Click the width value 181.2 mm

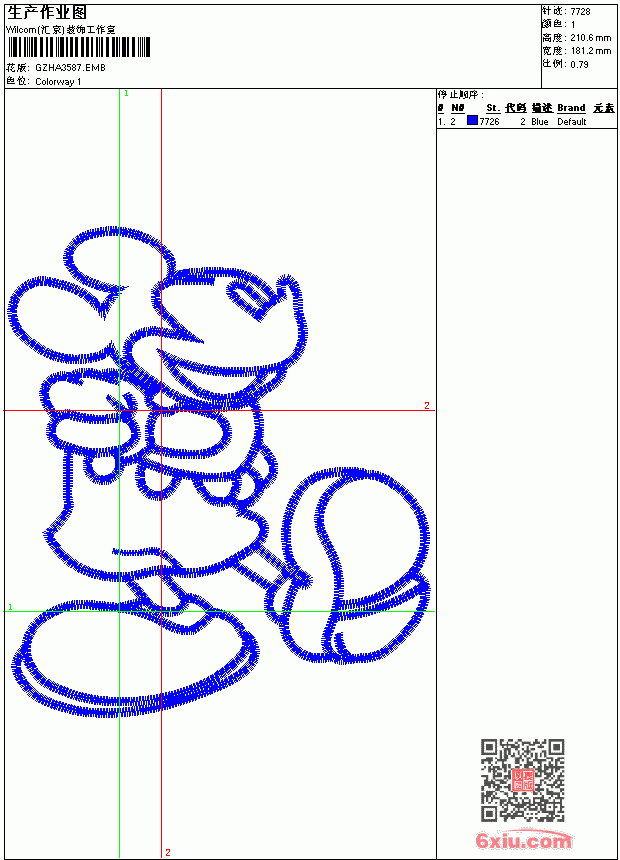tap(591, 51)
